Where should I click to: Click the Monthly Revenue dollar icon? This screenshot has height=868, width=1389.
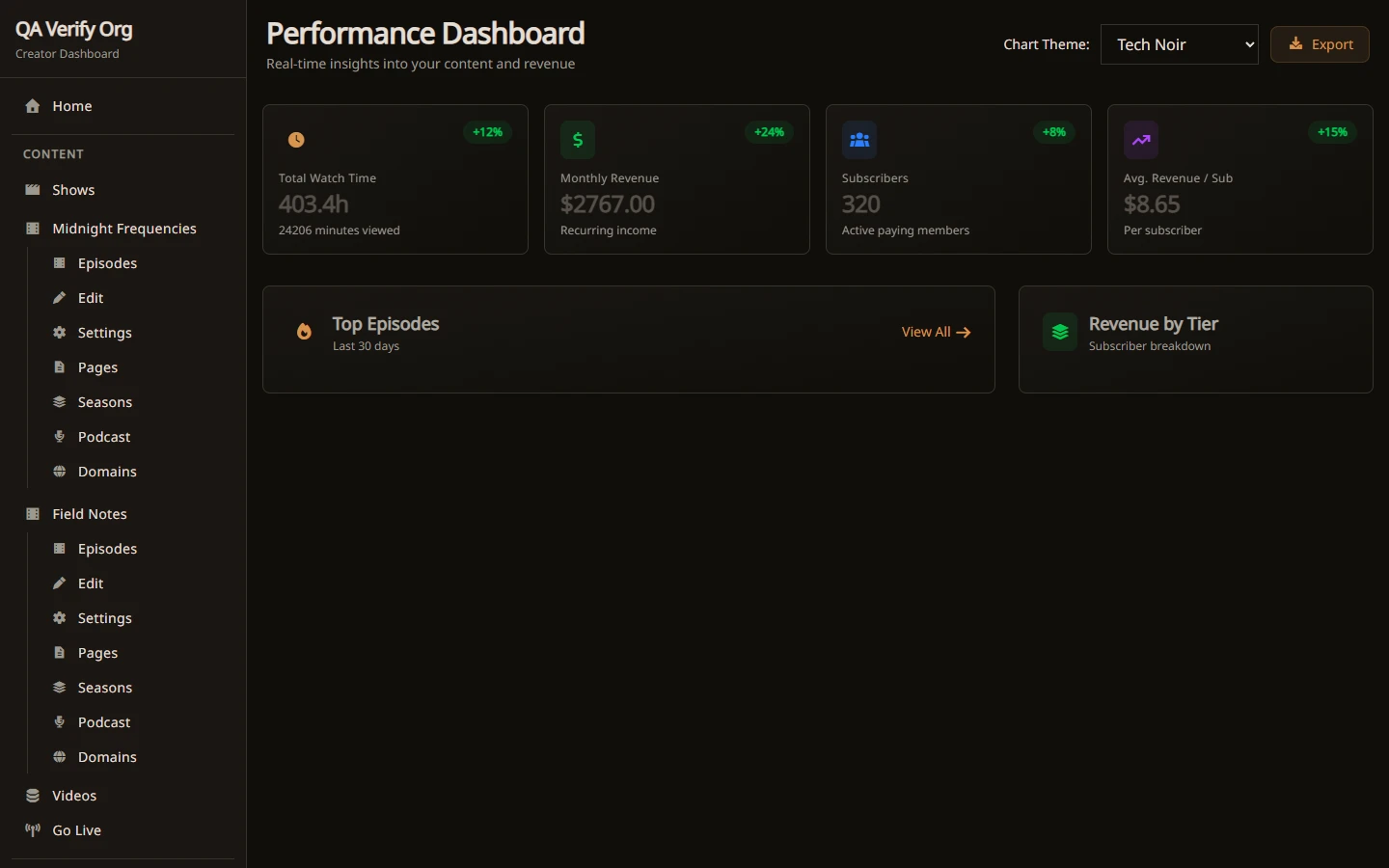tap(578, 140)
